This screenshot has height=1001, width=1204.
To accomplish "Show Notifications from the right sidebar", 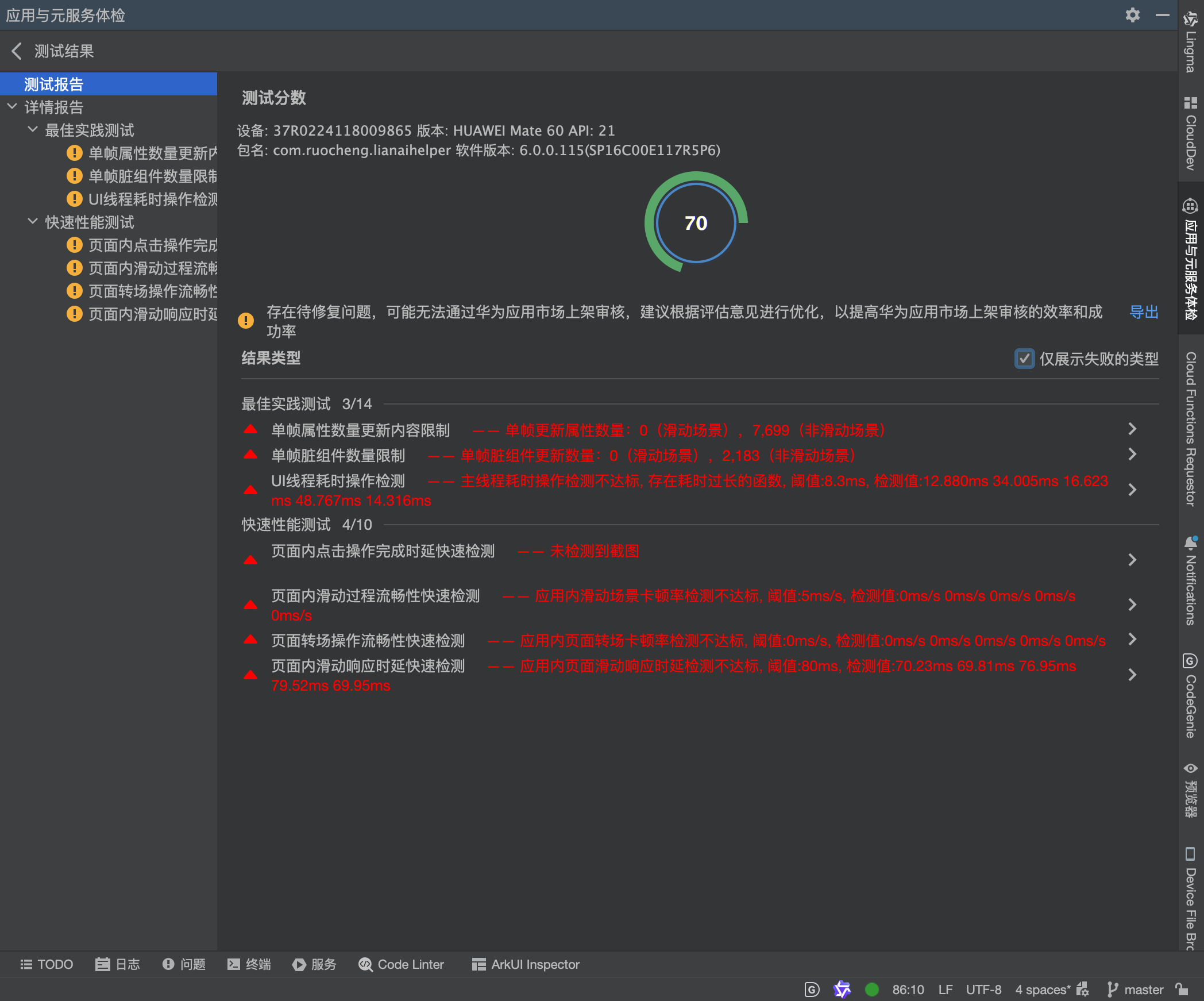I will [1190, 580].
